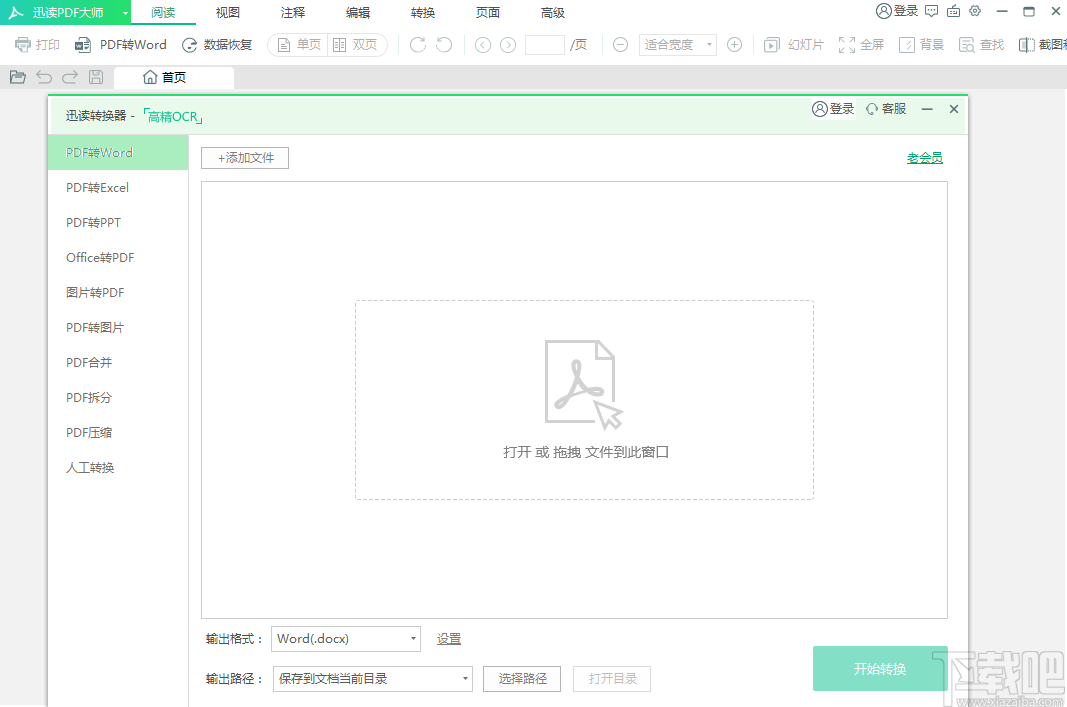Switch to 单页 single page view

297,44
